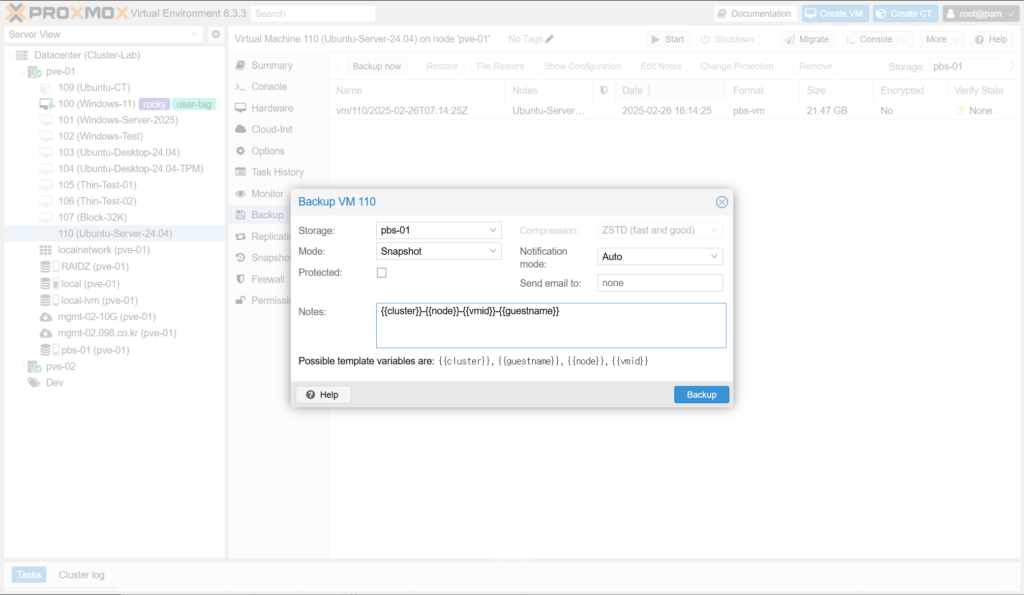Select the RAIDZ storage icon
This screenshot has height=595, width=1024.
pos(46,267)
